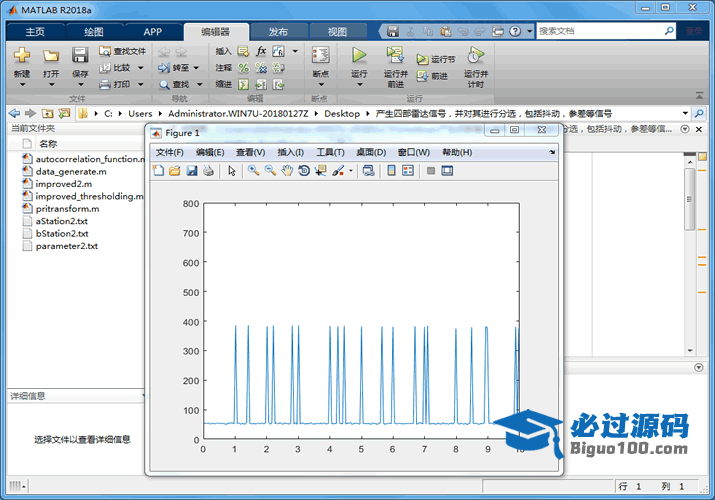Open Figure 1 插入(I) menu
This screenshot has width=715, height=500.
point(290,152)
